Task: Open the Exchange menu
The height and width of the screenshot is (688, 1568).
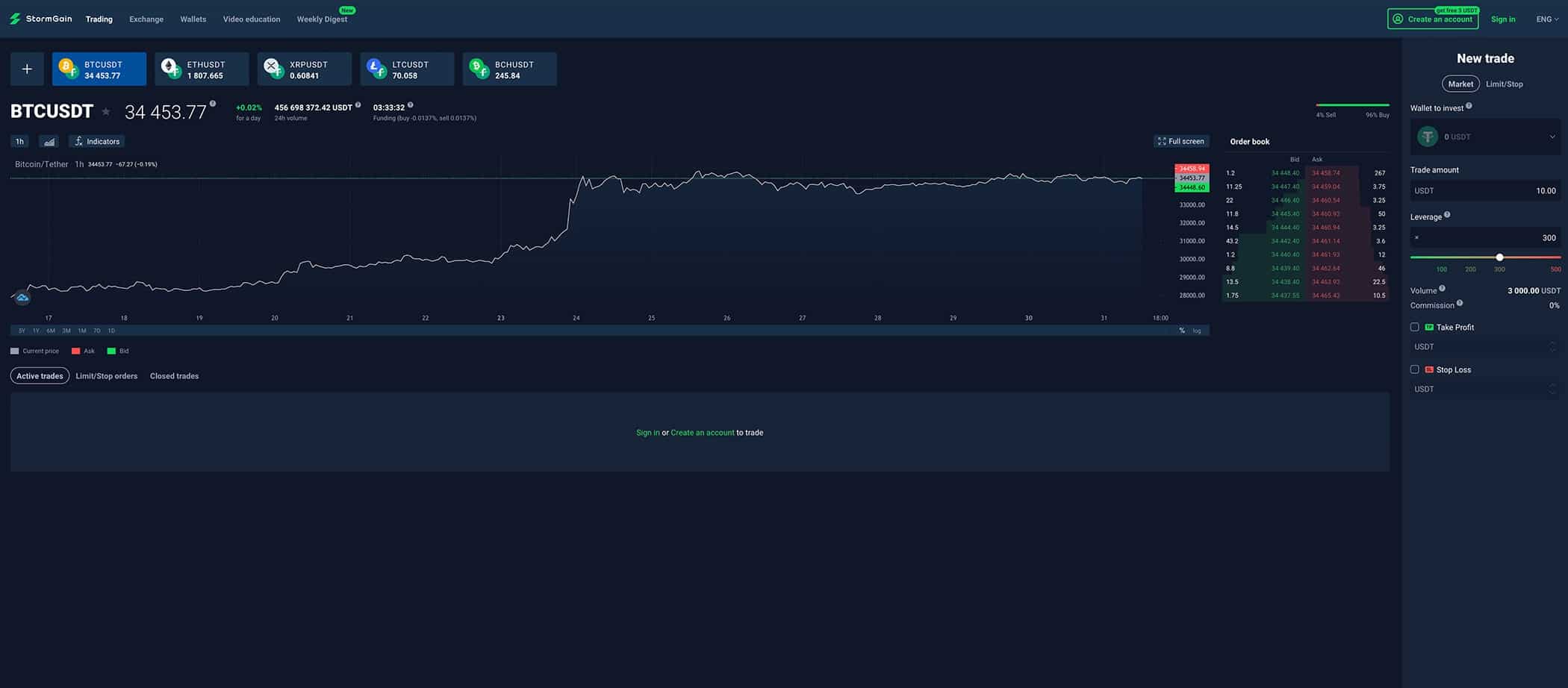Action: (x=146, y=19)
